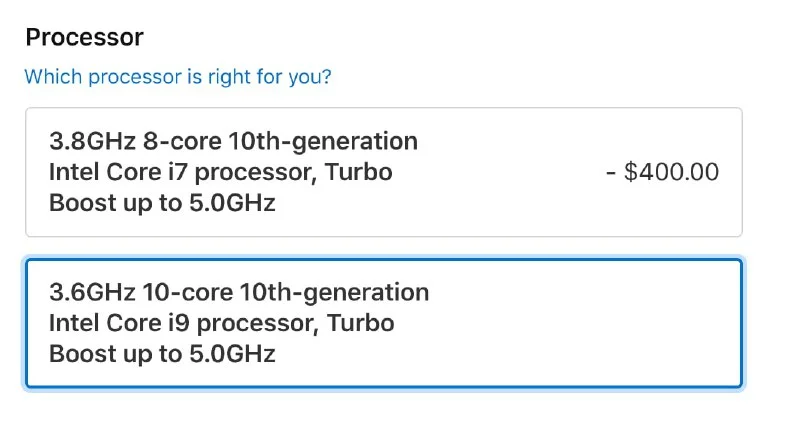Click the "- $400.00" price difference

tap(662, 172)
